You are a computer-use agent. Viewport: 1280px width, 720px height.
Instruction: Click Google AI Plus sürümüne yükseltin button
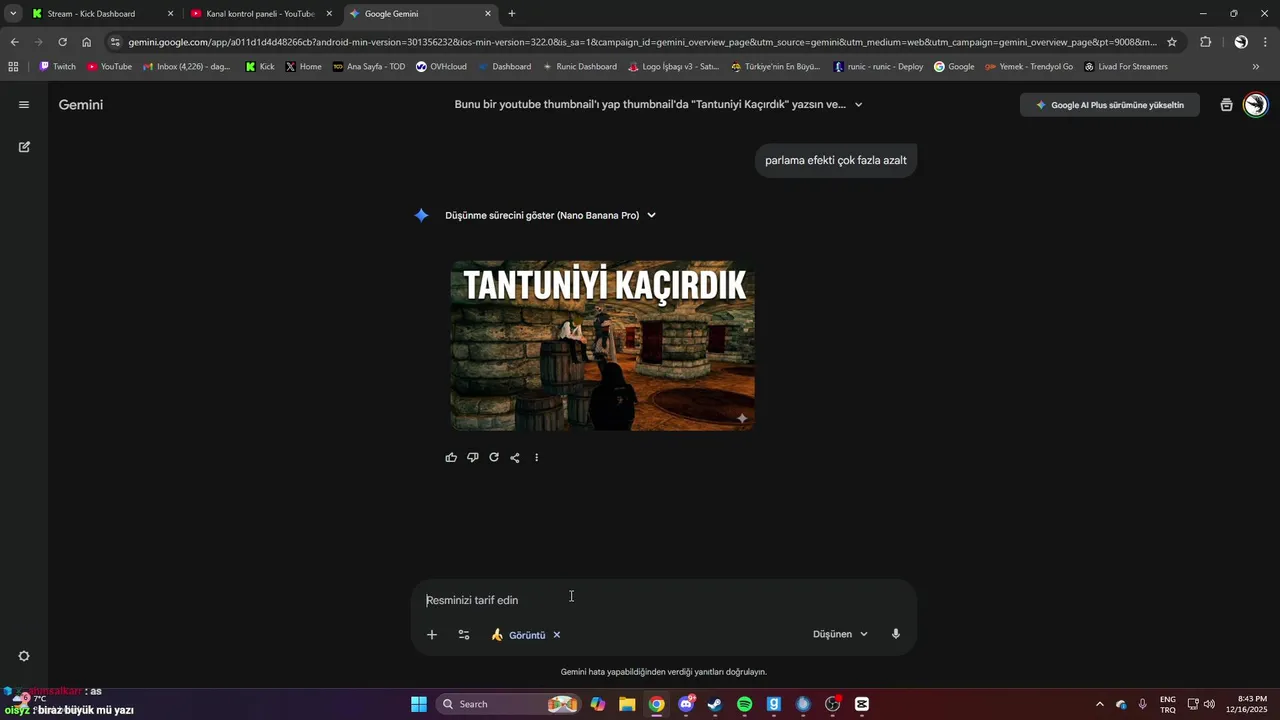(x=1110, y=105)
